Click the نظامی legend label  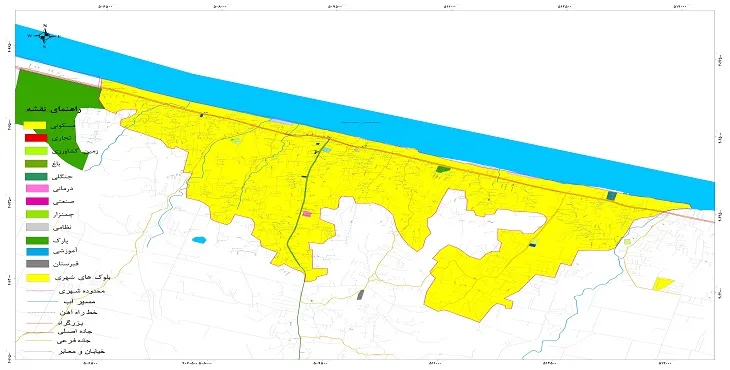click(62, 228)
